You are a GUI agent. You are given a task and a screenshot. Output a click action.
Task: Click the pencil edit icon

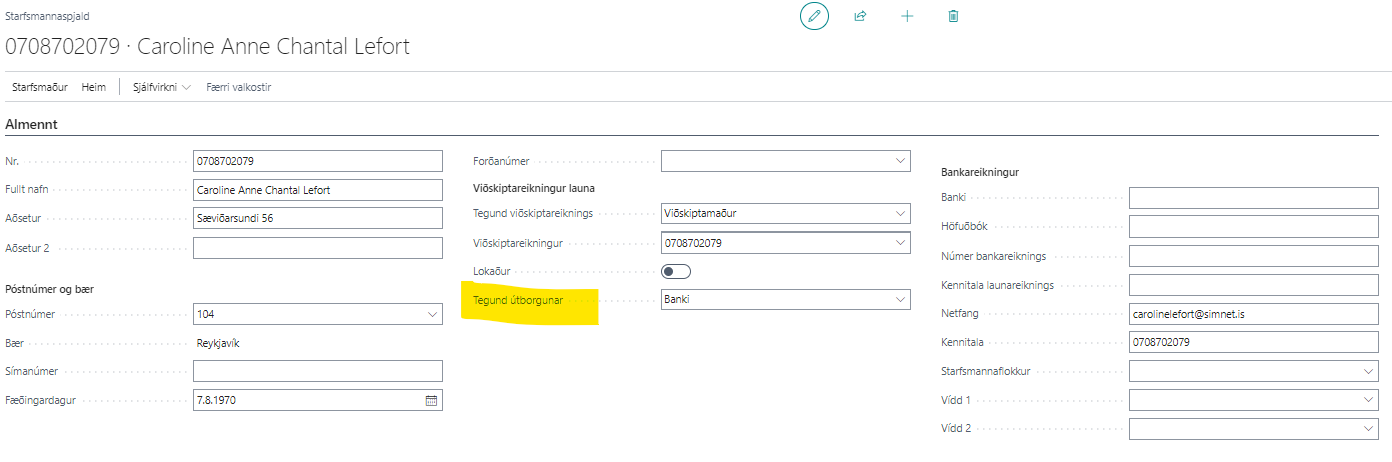click(x=814, y=16)
